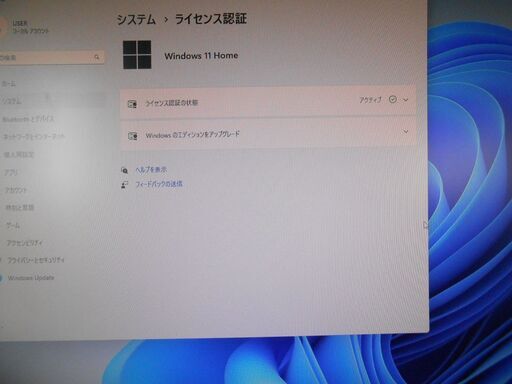Open 時刻と言語 in the sidebar

coord(20,208)
